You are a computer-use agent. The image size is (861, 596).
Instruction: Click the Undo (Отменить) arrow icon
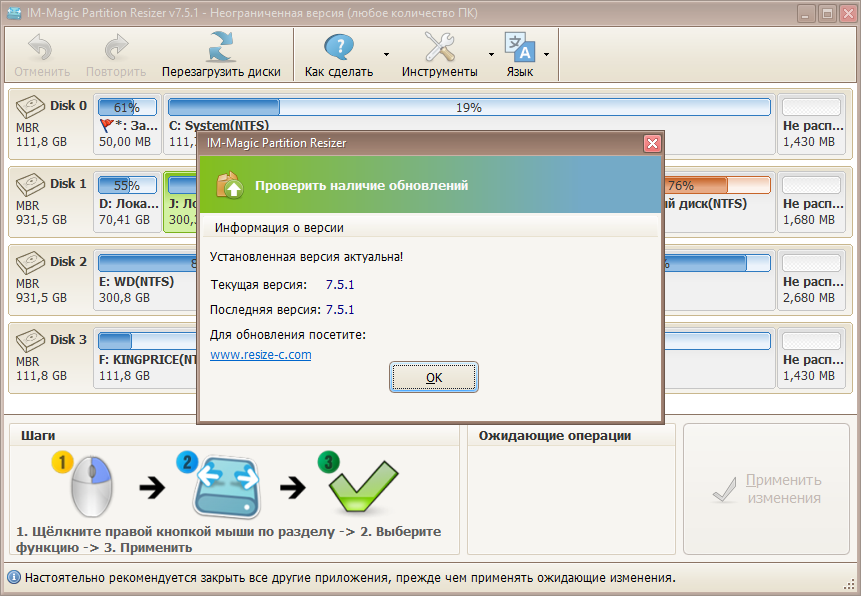point(40,47)
